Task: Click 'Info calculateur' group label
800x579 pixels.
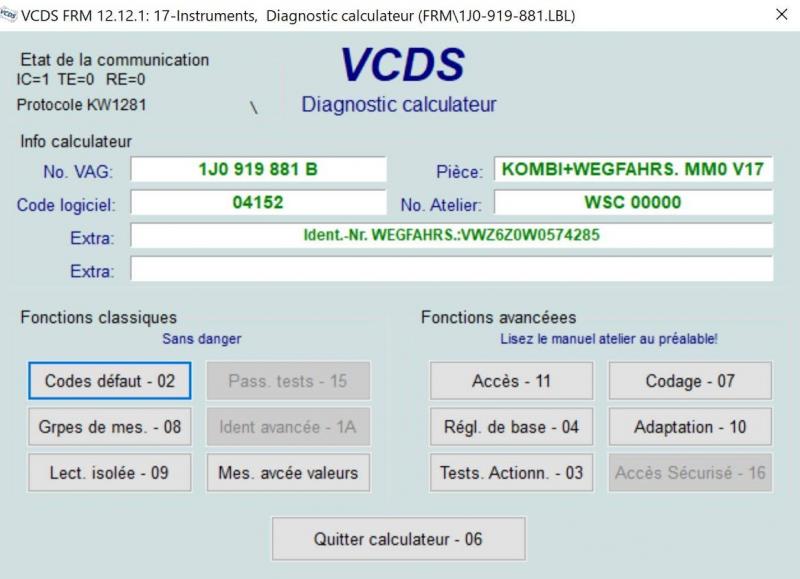Action: point(76,141)
